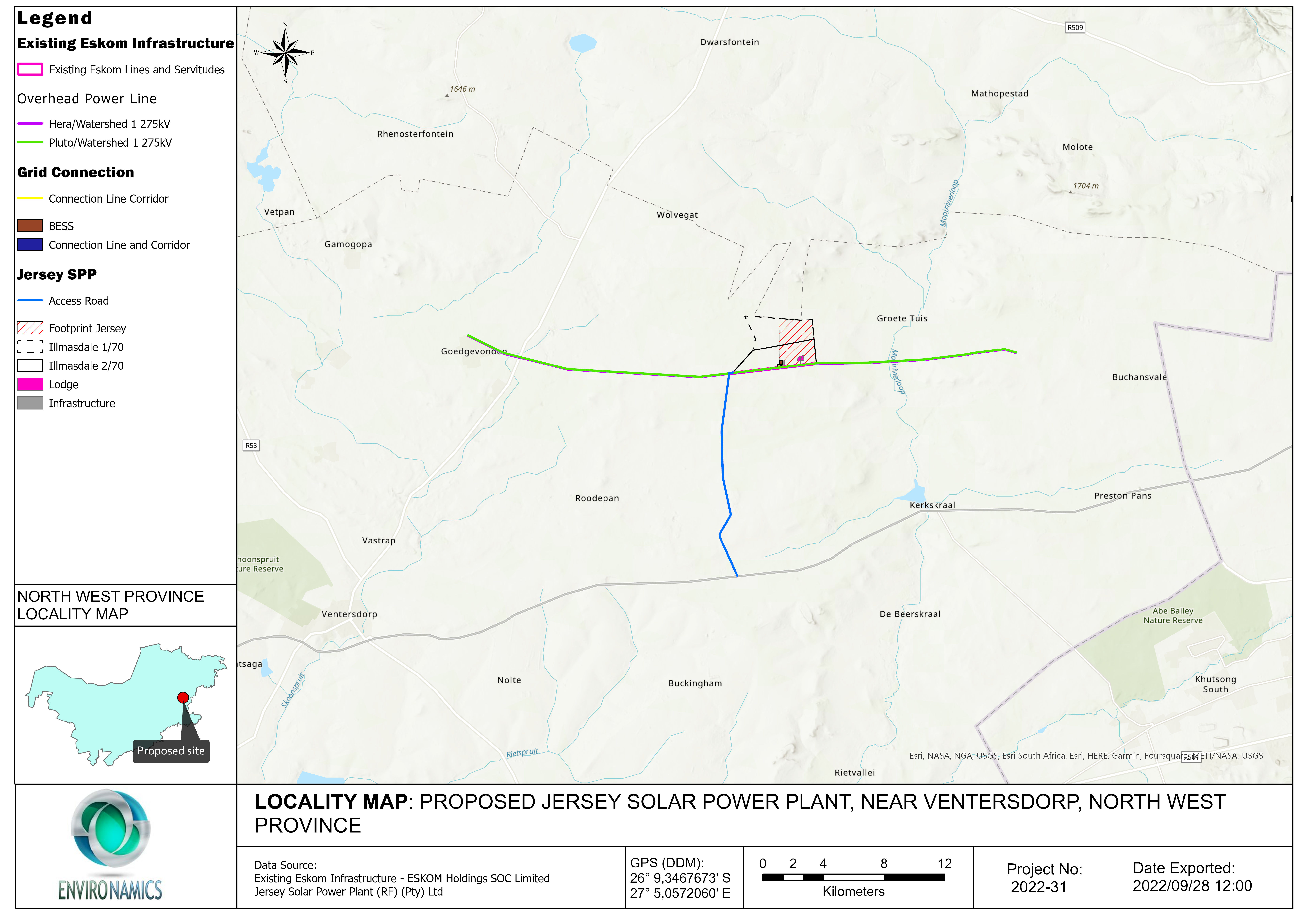Click the North West Province Locality Map heading
Image resolution: width=1307 pixels, height=924 pixels.
(x=110, y=605)
